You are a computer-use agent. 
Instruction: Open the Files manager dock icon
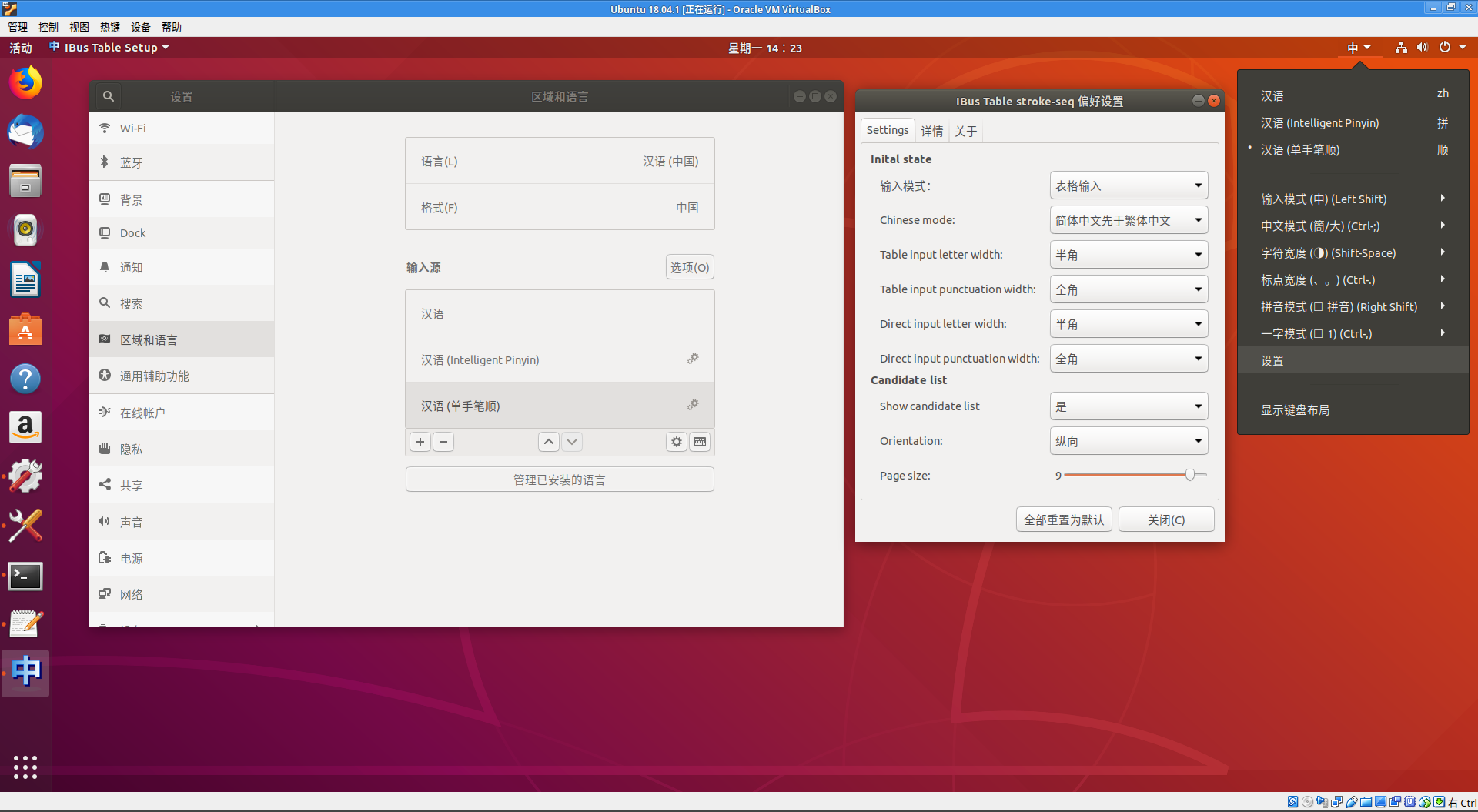click(x=25, y=181)
